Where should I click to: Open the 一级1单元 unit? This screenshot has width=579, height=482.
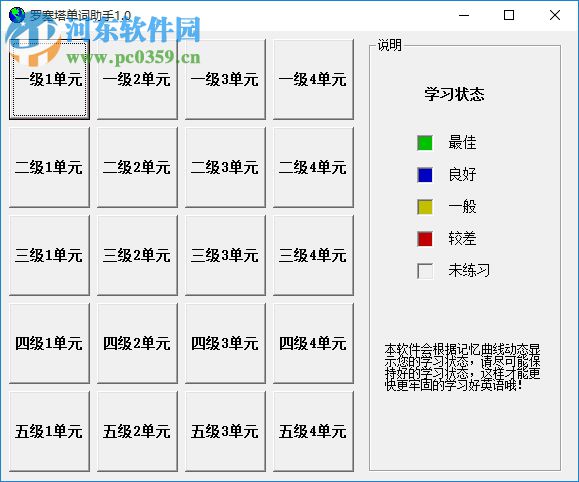click(49, 79)
